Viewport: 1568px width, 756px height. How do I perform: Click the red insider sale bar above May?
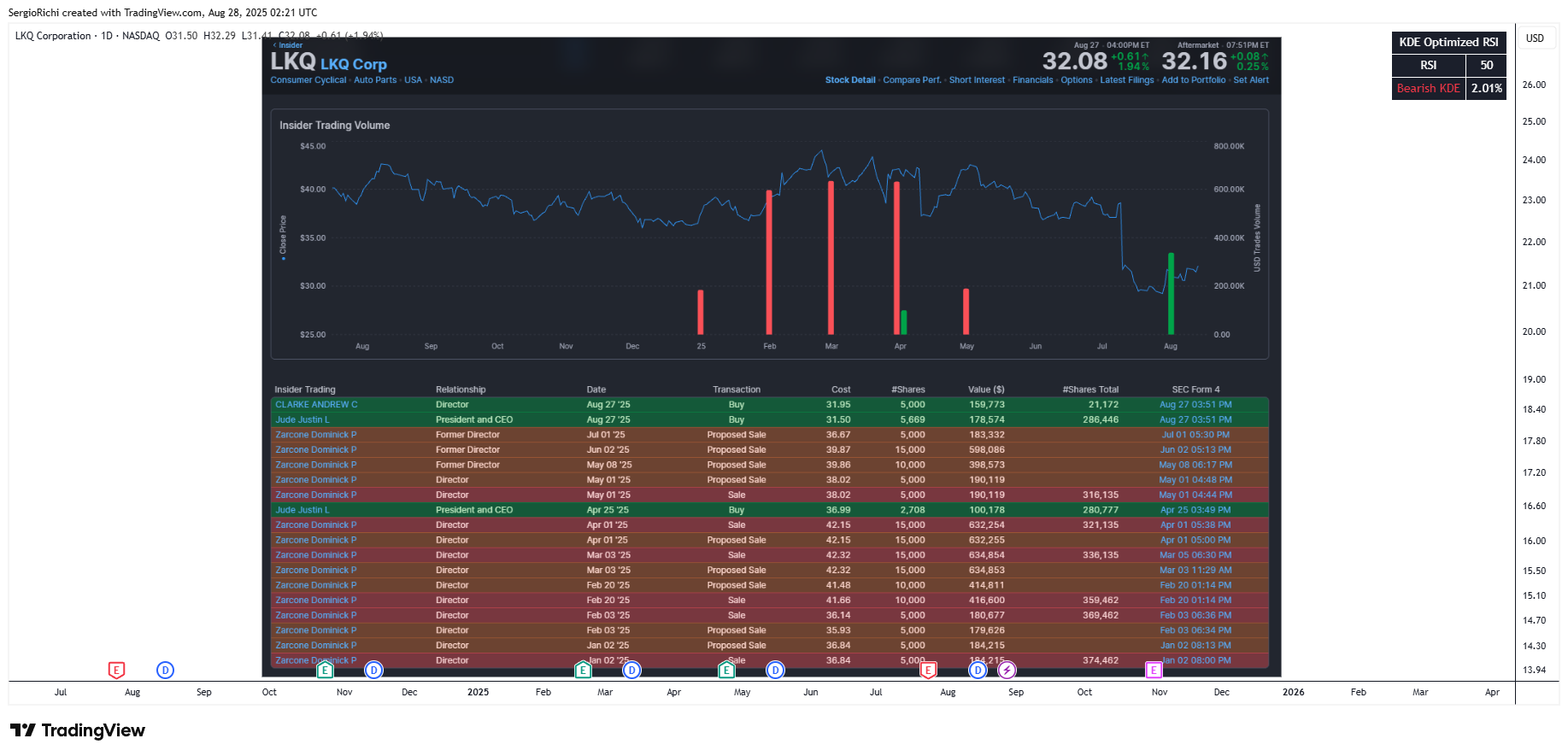pyautogui.click(x=966, y=312)
